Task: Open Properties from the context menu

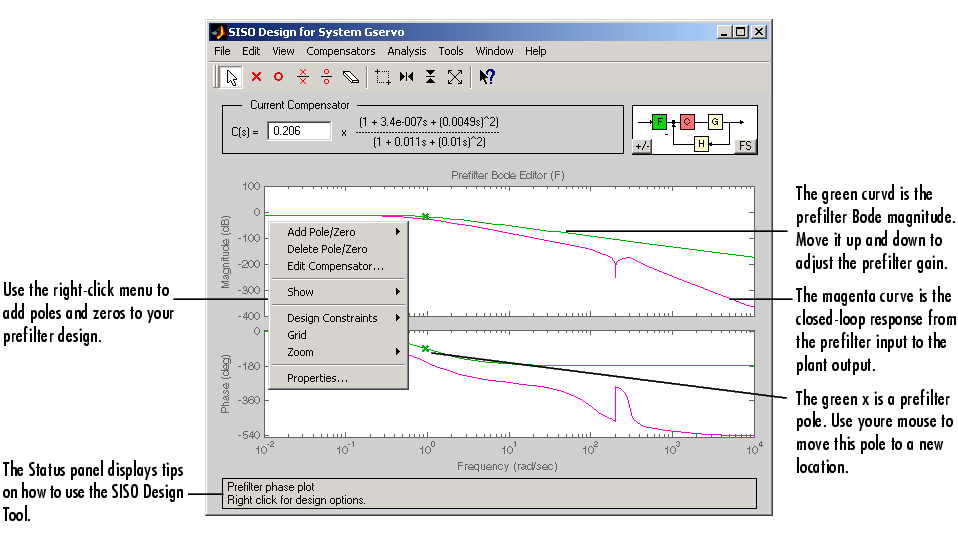Action: point(317,378)
